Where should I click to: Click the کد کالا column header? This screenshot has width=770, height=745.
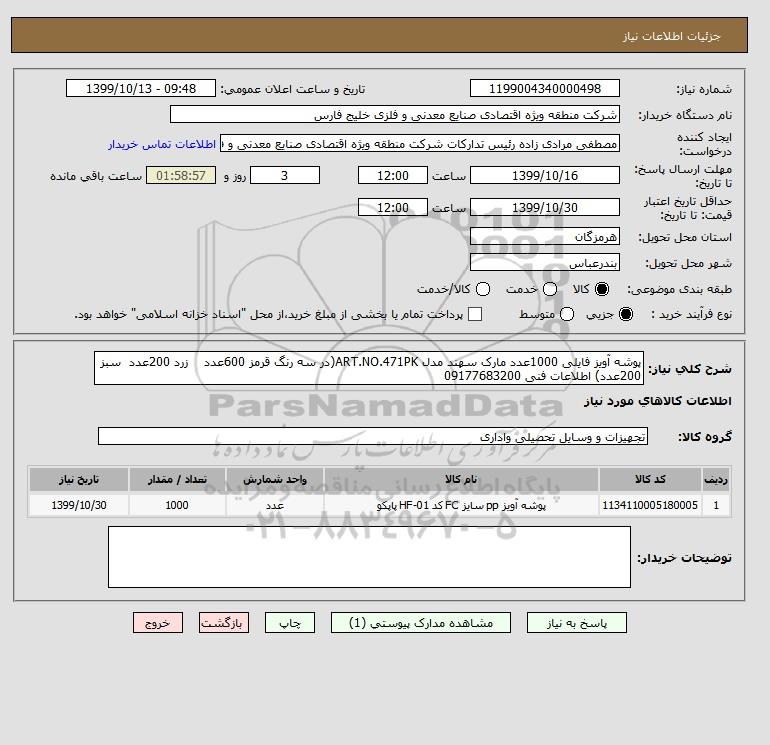[650, 479]
